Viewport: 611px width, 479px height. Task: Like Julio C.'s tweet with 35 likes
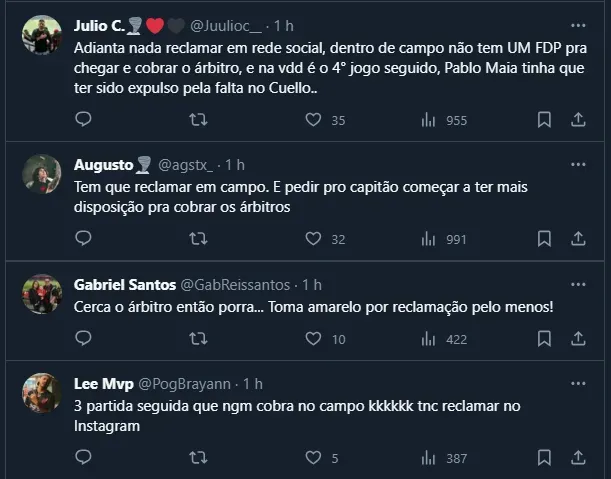pyautogui.click(x=314, y=120)
